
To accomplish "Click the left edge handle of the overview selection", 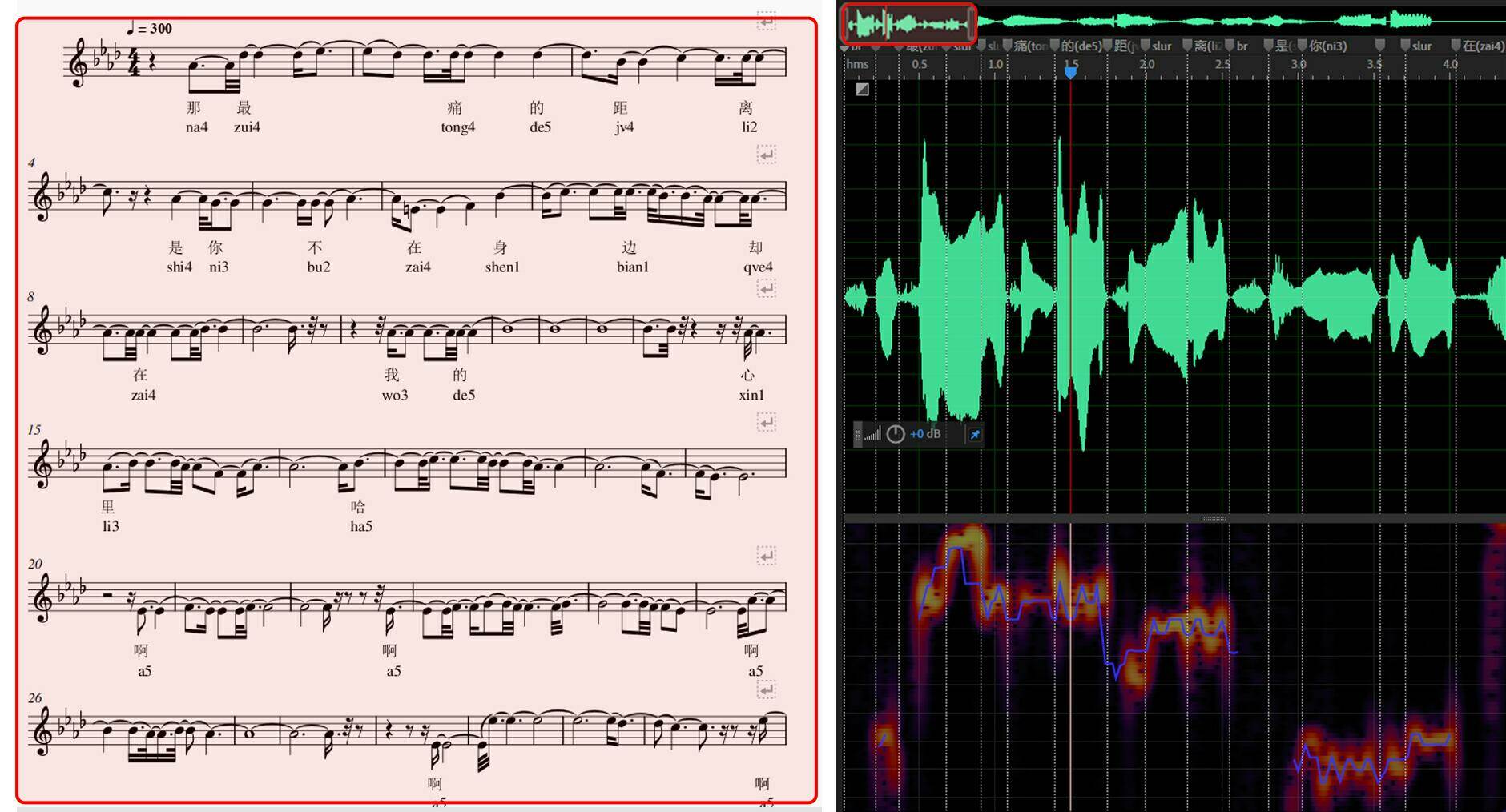I will pos(847,24).
